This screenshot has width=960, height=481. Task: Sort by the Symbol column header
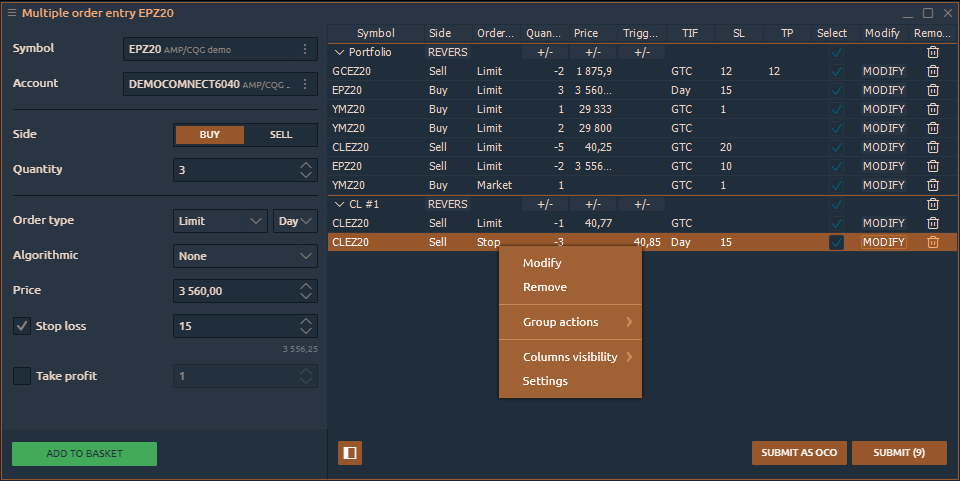click(376, 33)
